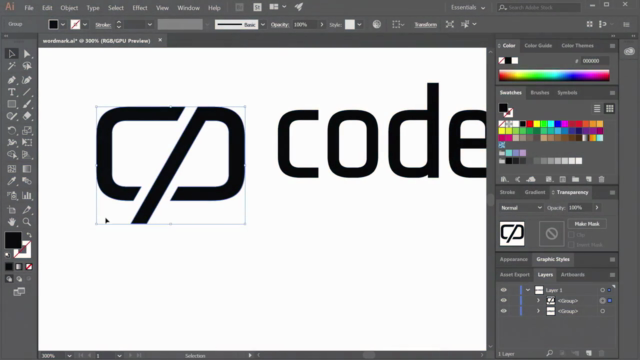This screenshot has width=640, height=360.
Task: Select the Curvature tool
Action: (x=27, y=80)
